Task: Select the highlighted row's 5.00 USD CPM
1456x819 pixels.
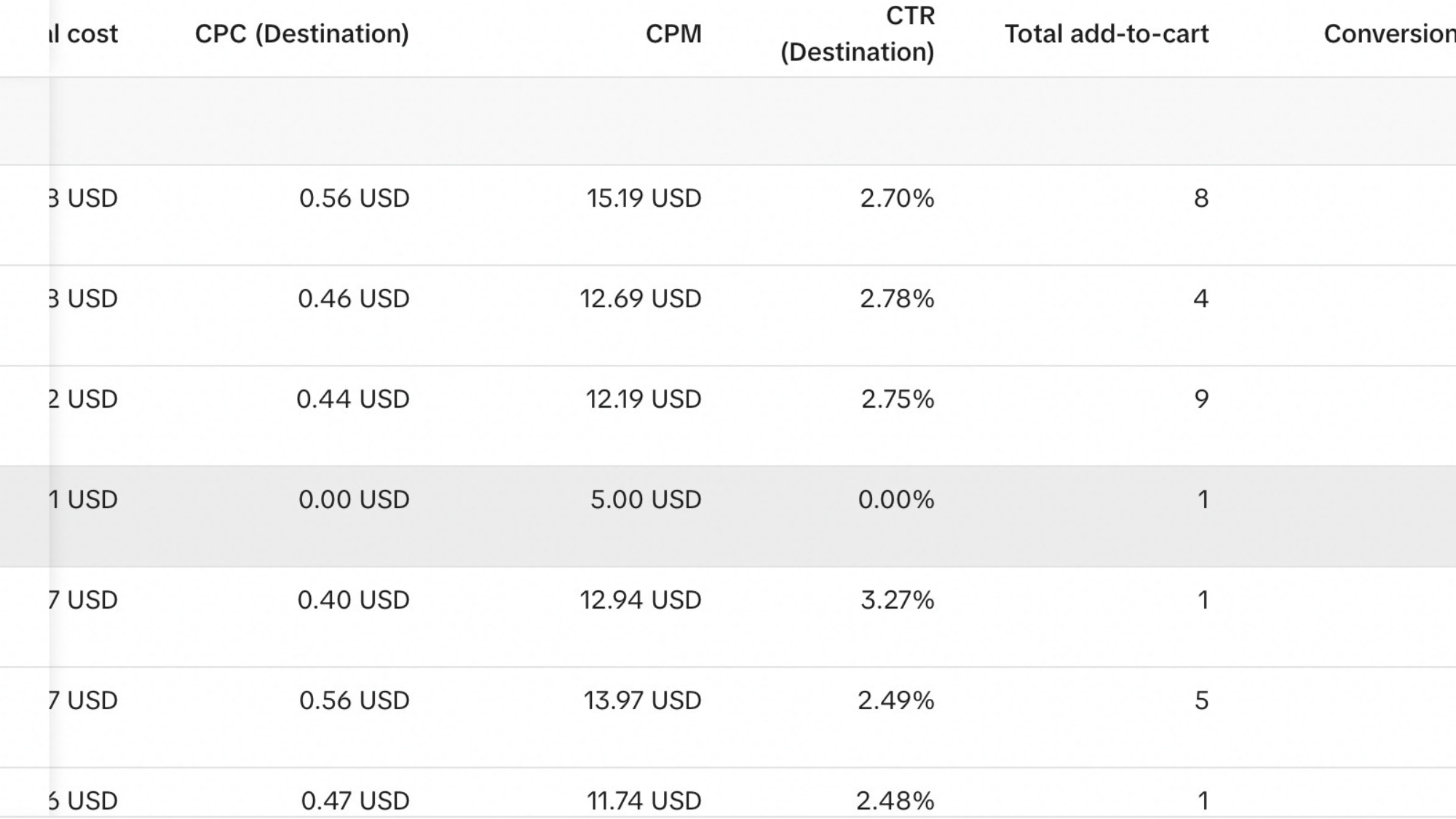Action: pyautogui.click(x=645, y=499)
